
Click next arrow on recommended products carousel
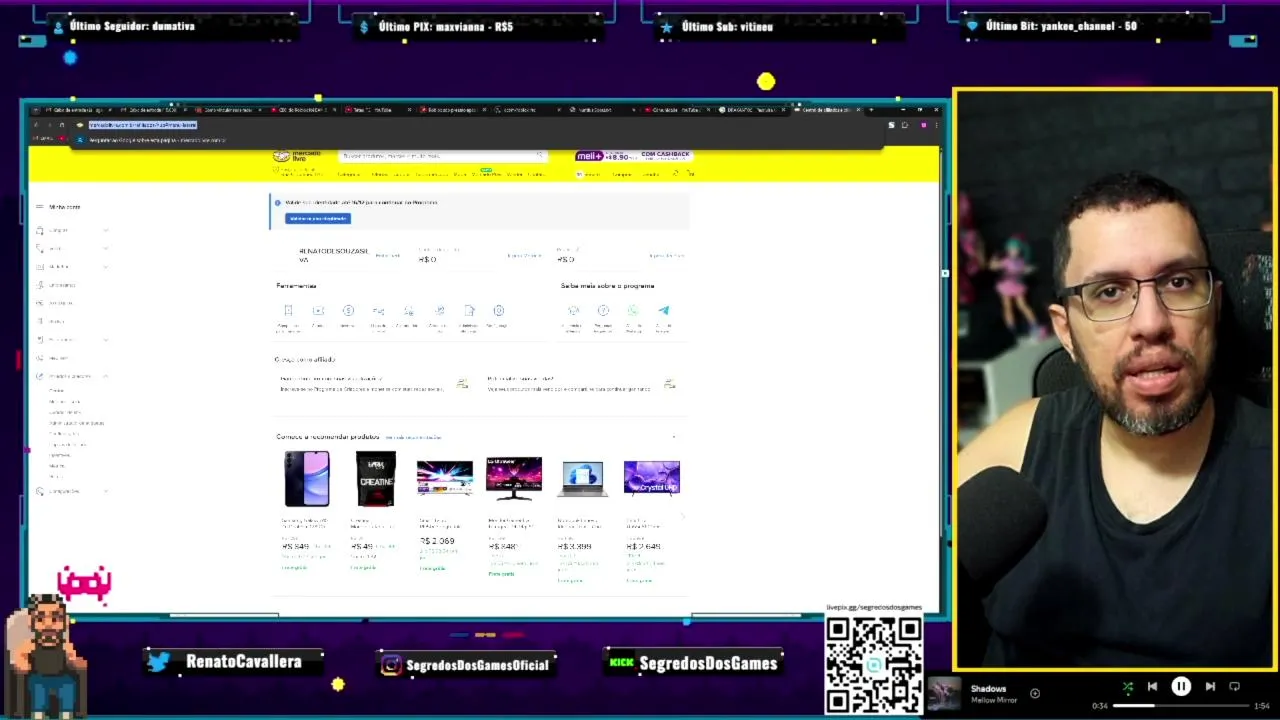pos(684,516)
